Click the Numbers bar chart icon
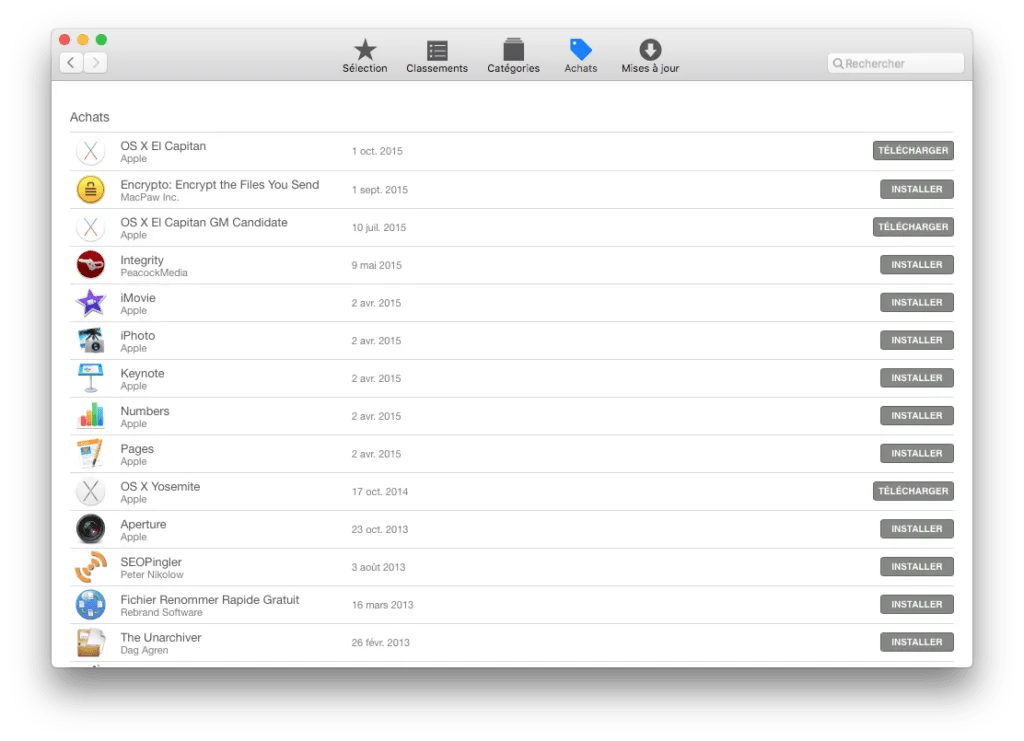Image resolution: width=1024 pixels, height=741 pixels. tap(91, 416)
